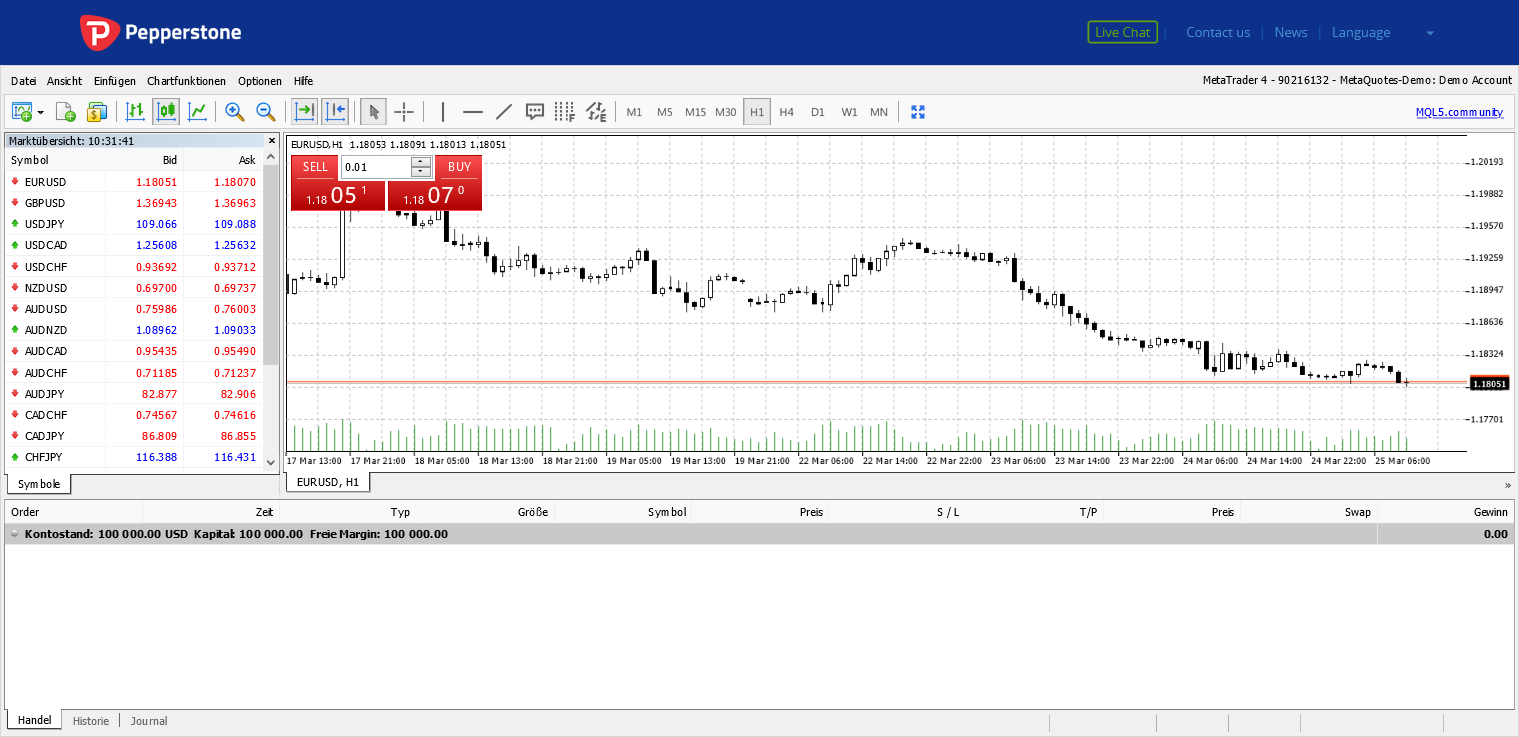This screenshot has height=737, width=1519.
Task: Open the New Chart dropdown arrow
Action: coord(38,111)
